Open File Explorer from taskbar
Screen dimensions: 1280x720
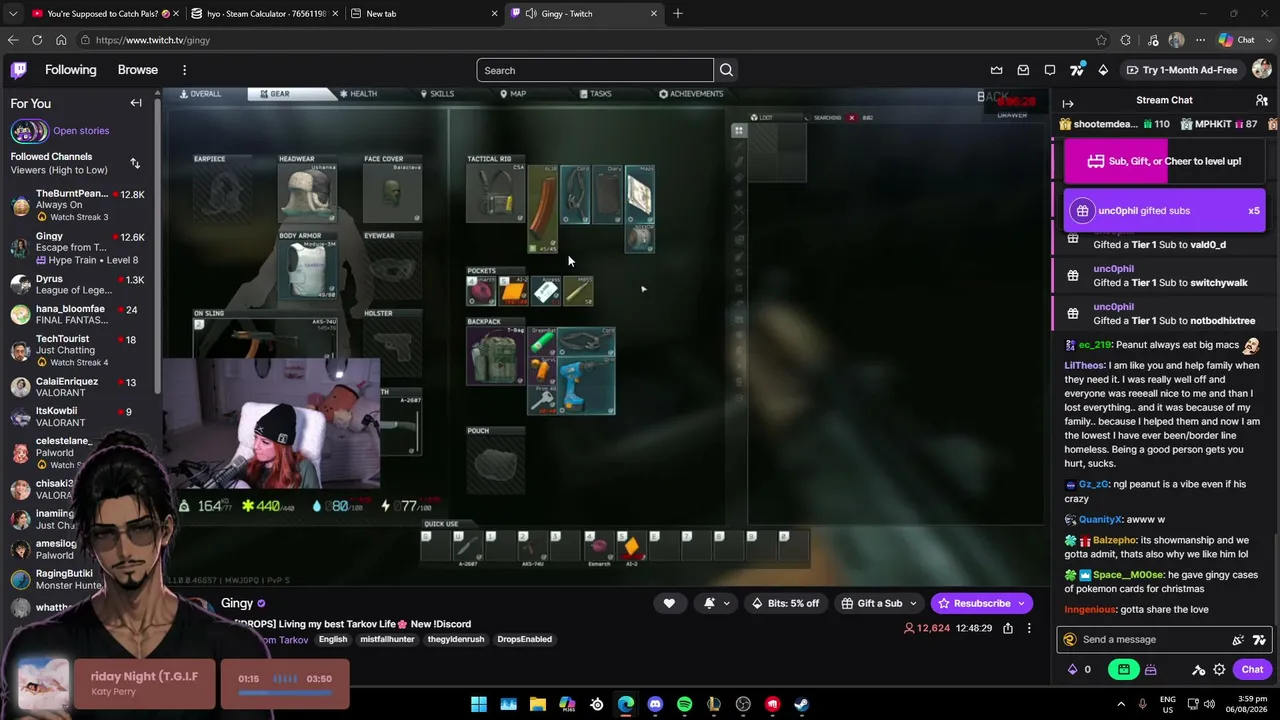(x=538, y=704)
